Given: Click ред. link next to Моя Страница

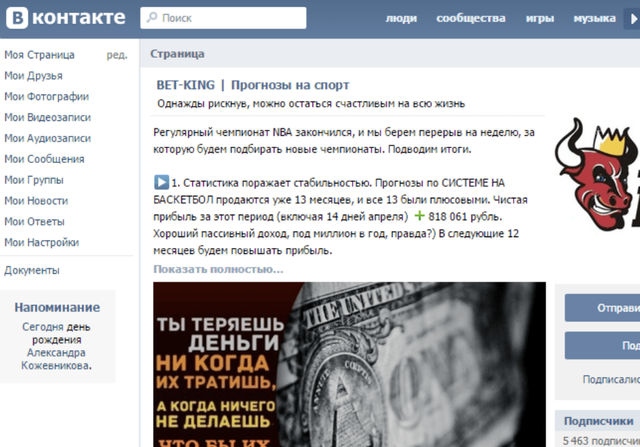Looking at the screenshot, I should pos(117,55).
